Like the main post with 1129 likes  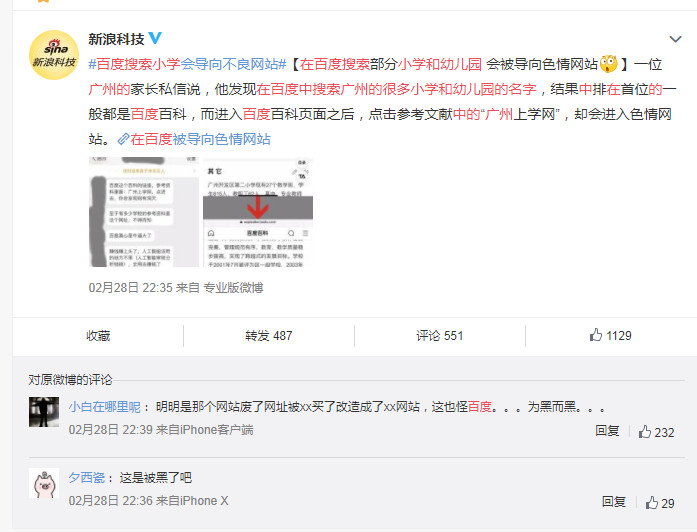coord(610,335)
